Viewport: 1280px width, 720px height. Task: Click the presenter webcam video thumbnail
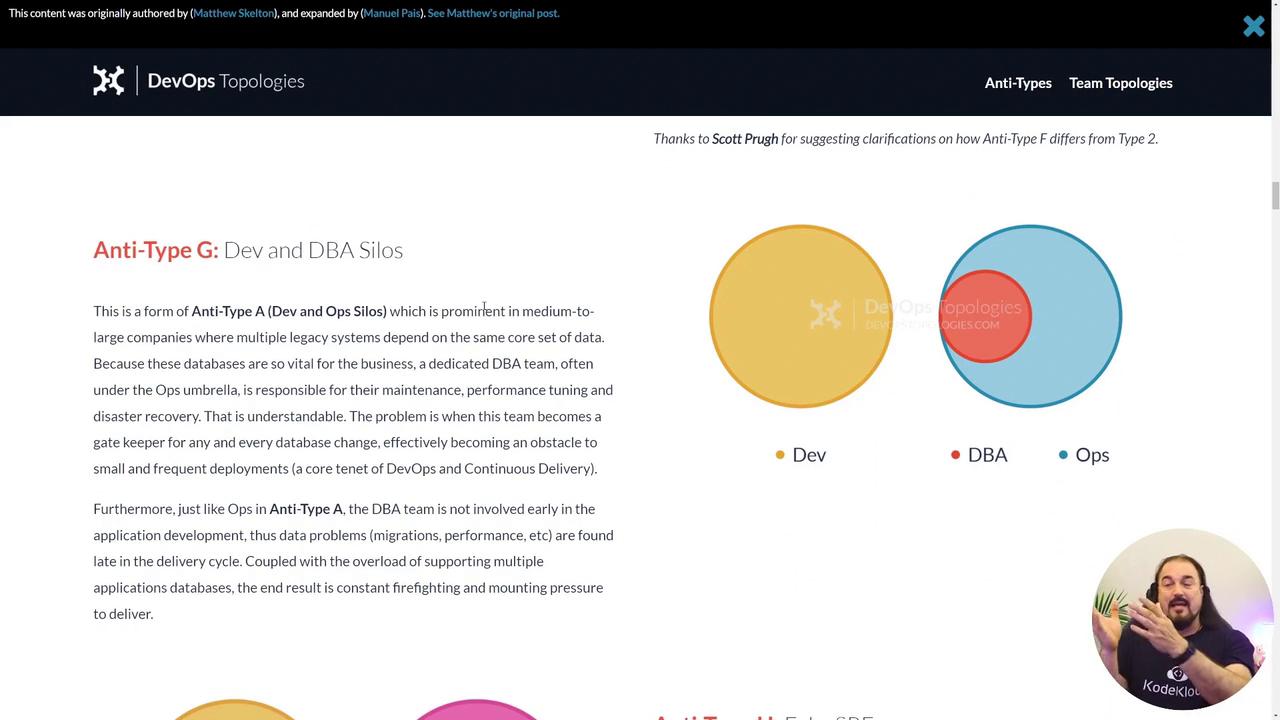click(1180, 618)
